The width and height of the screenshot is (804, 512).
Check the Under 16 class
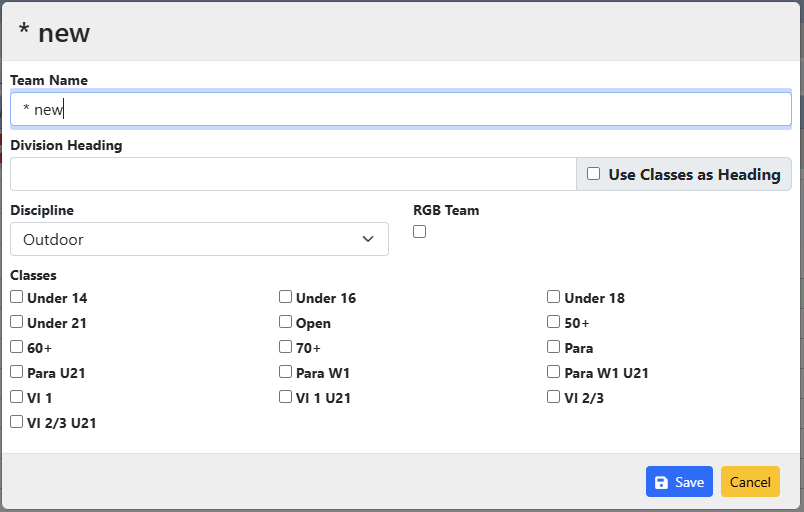286,297
